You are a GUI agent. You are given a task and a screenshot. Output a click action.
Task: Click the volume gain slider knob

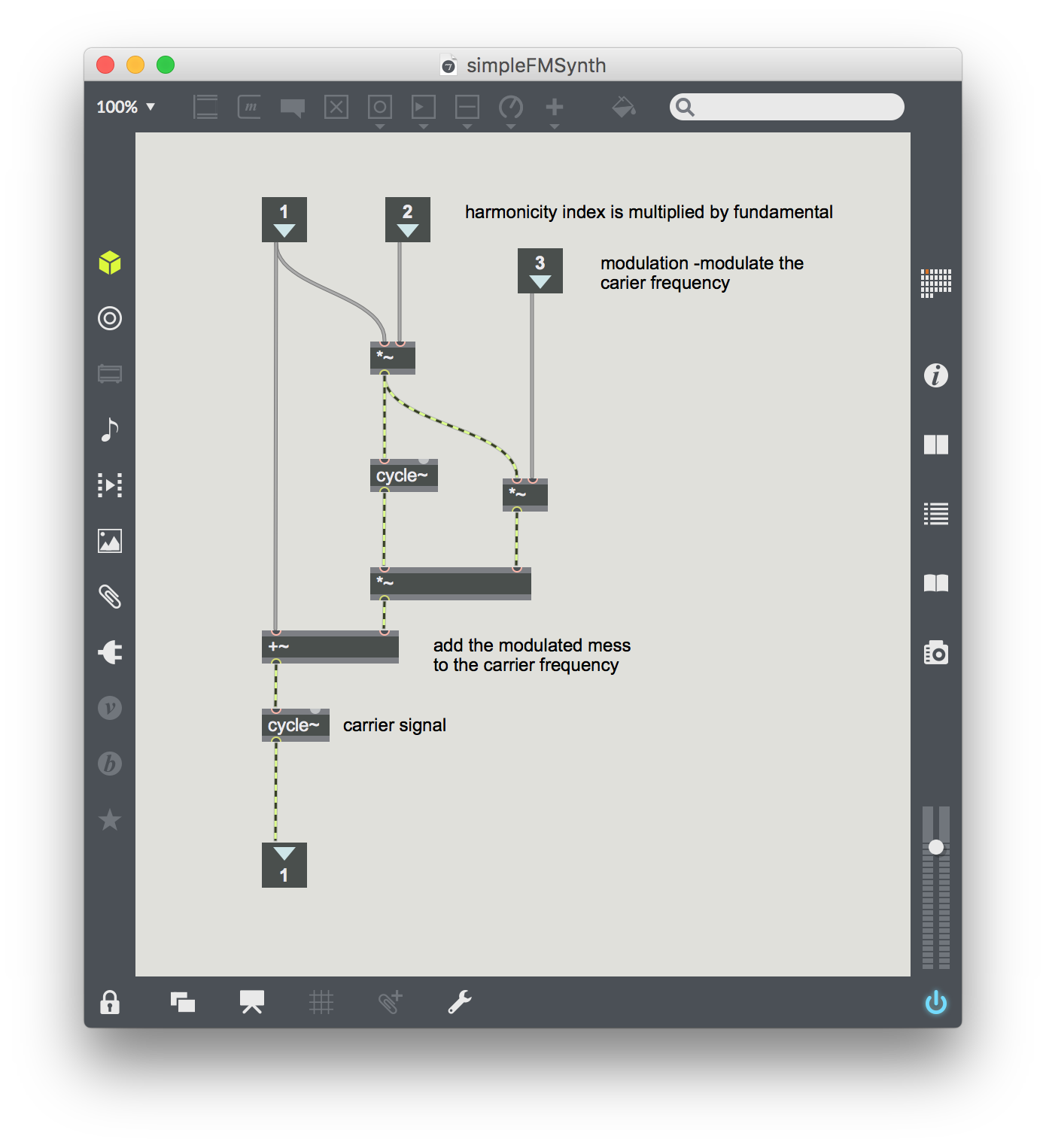click(x=935, y=847)
